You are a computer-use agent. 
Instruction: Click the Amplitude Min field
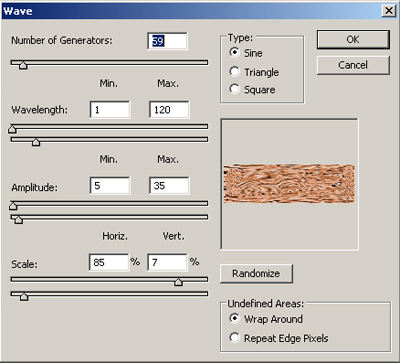point(110,186)
